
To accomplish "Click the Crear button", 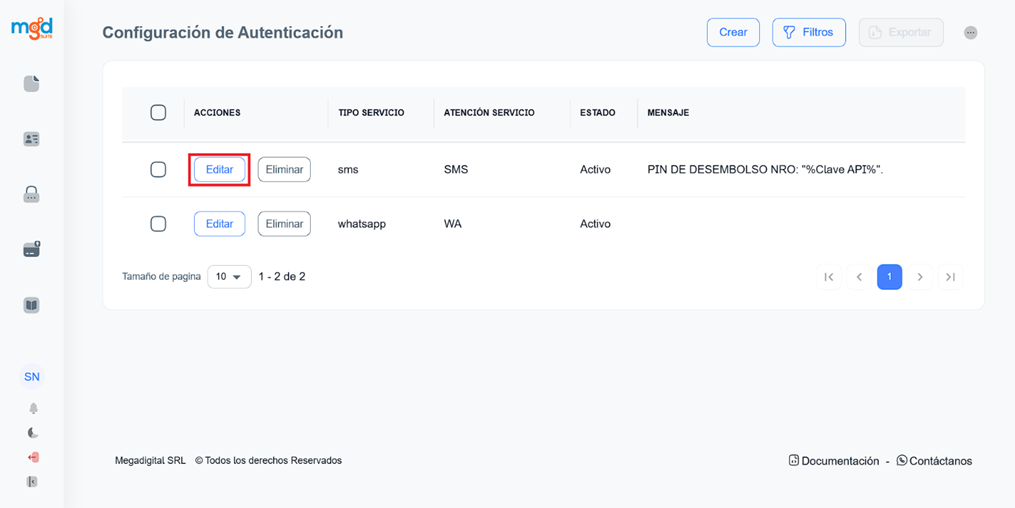I will click(733, 32).
